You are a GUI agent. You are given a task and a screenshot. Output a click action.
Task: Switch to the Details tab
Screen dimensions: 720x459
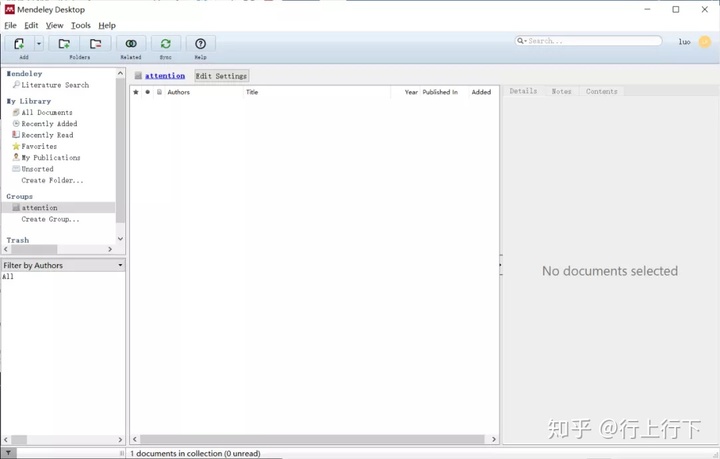pyautogui.click(x=523, y=91)
